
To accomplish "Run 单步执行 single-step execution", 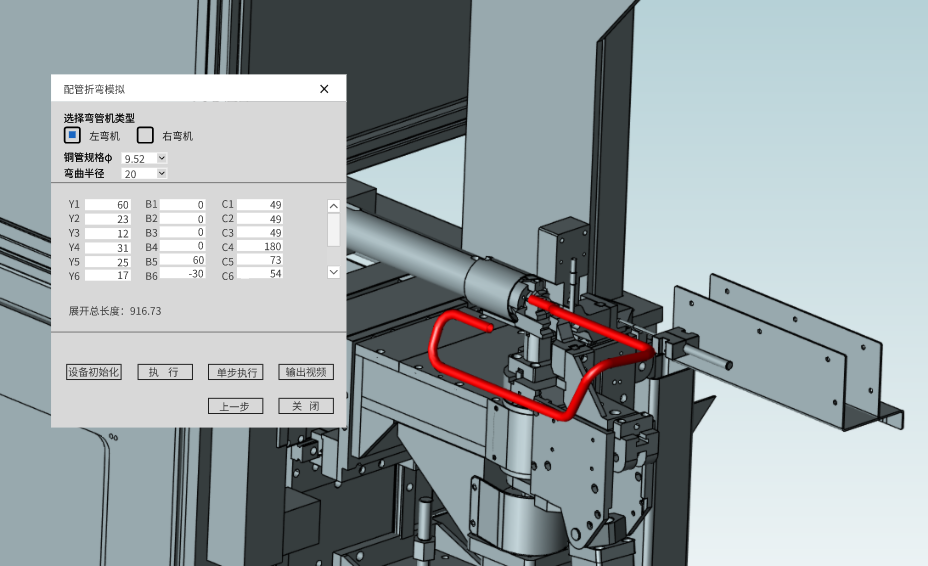I will click(x=235, y=372).
